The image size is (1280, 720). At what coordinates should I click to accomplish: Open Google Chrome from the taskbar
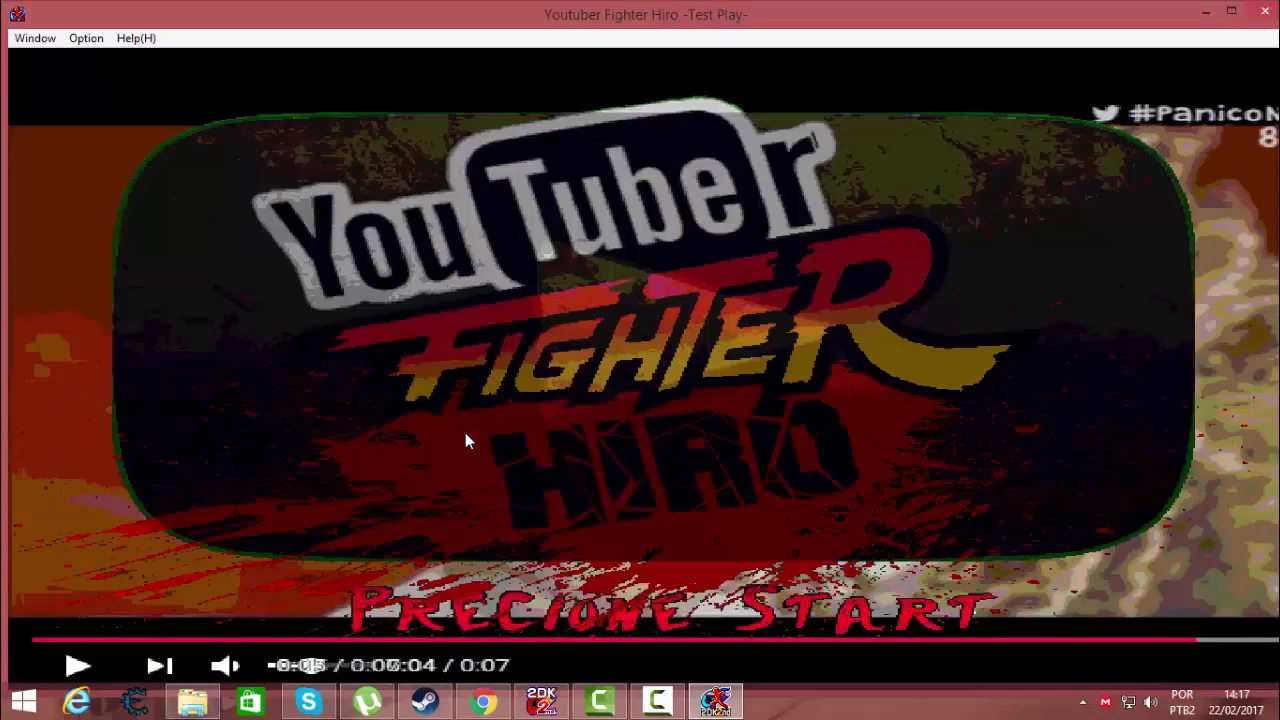pyautogui.click(x=483, y=702)
